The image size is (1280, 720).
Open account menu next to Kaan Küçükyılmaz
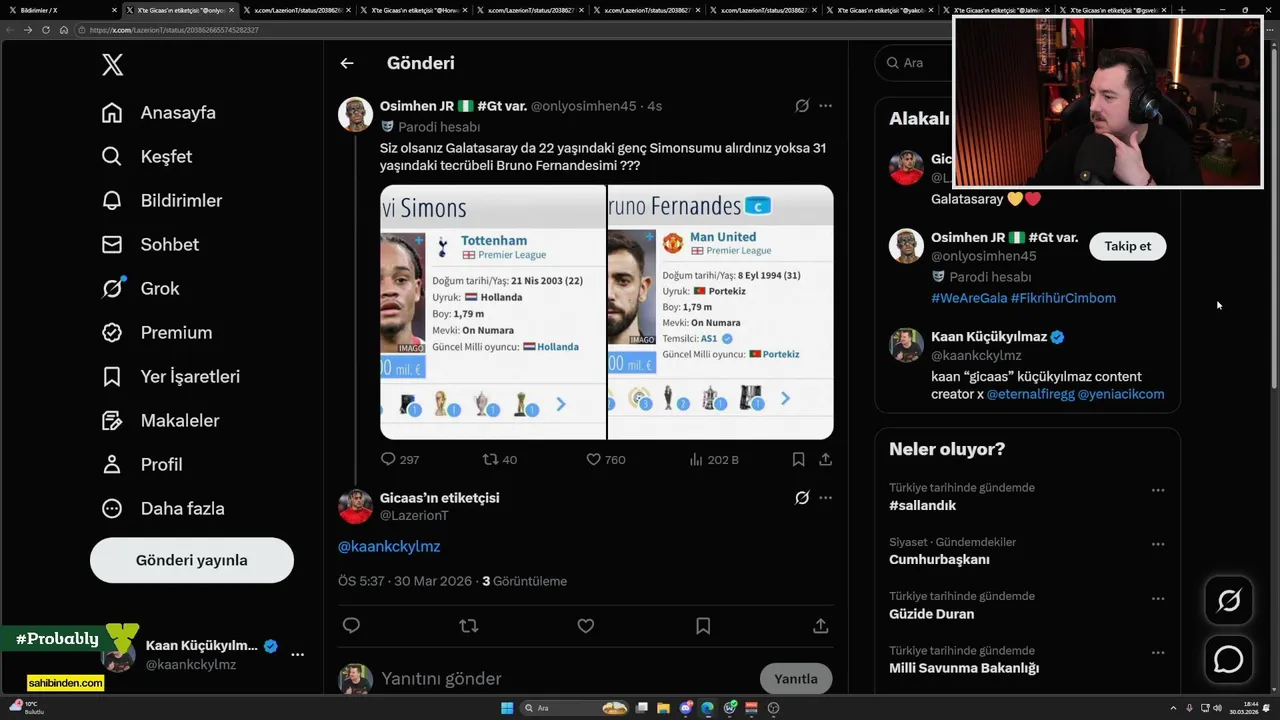pos(297,654)
